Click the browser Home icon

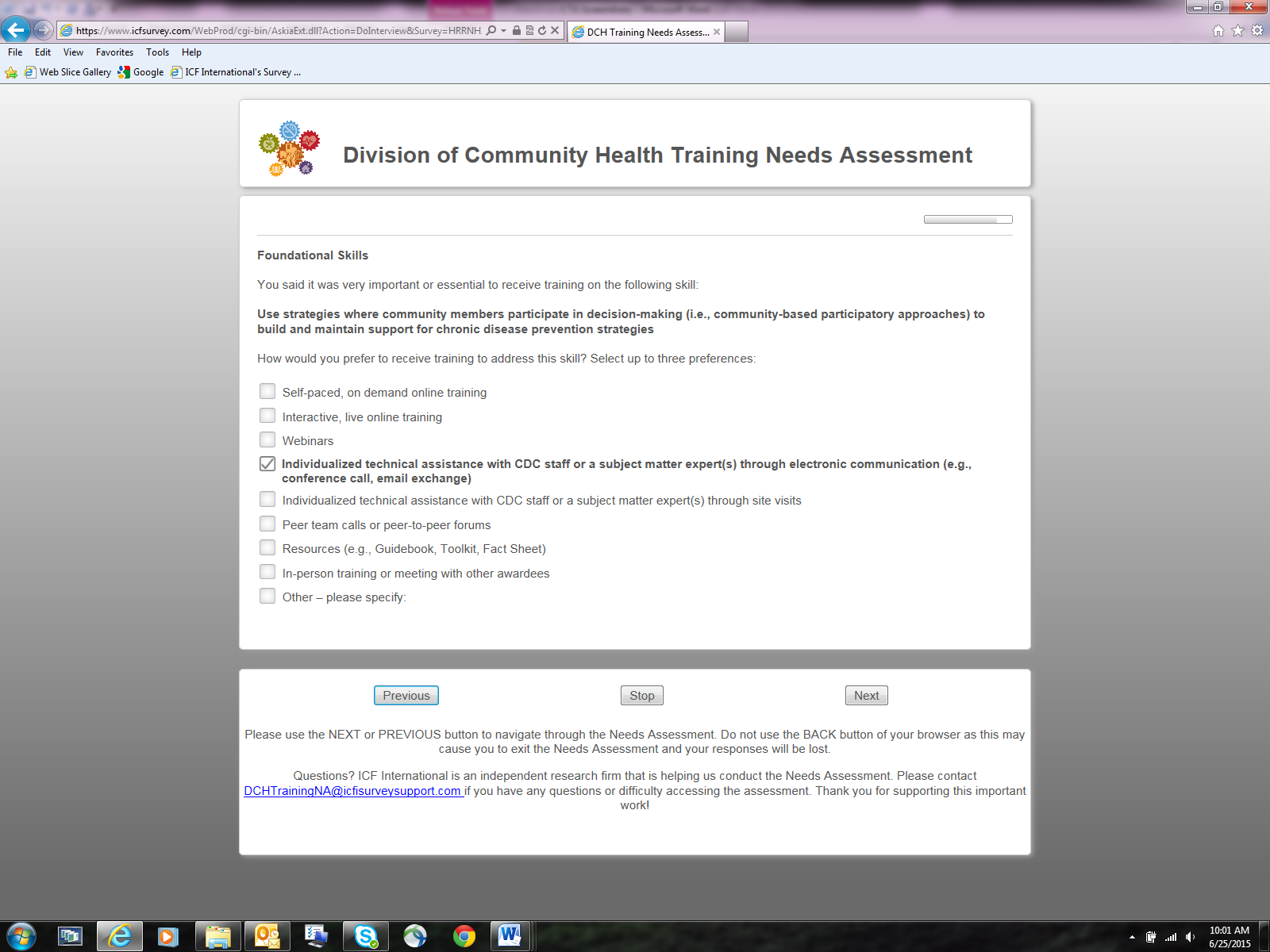point(1218,31)
